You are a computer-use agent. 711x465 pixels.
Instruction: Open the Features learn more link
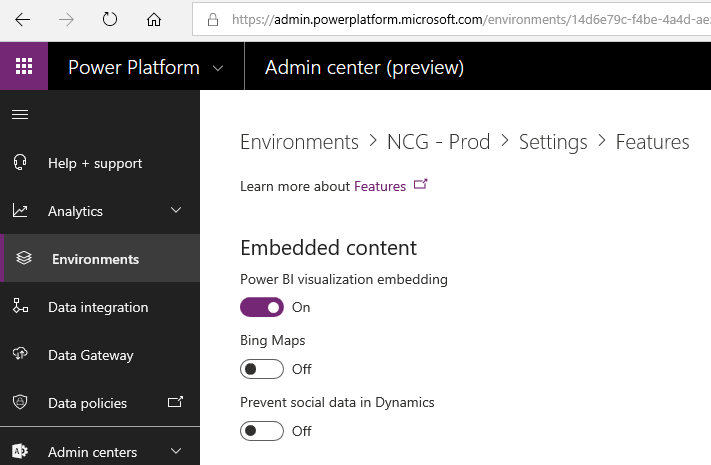click(x=380, y=186)
